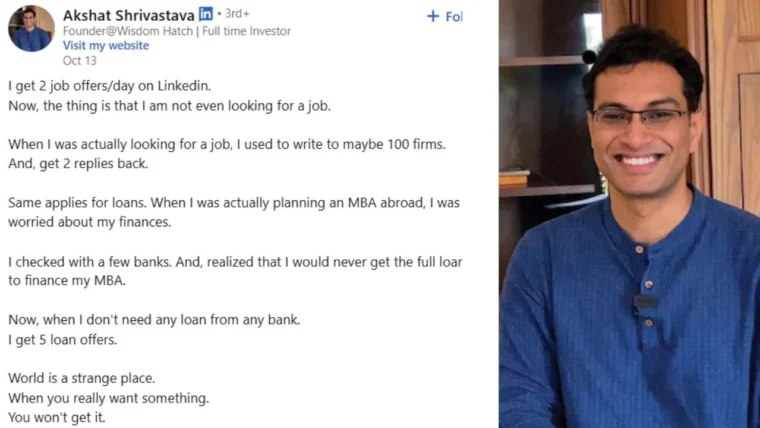The width and height of the screenshot is (760, 428).
Task: Click the plus icon on Follow
Action: 432,16
